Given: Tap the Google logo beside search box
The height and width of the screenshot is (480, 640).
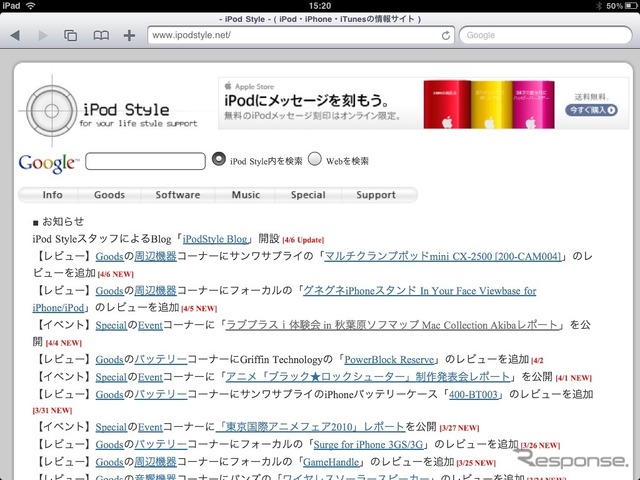Looking at the screenshot, I should (x=48, y=163).
